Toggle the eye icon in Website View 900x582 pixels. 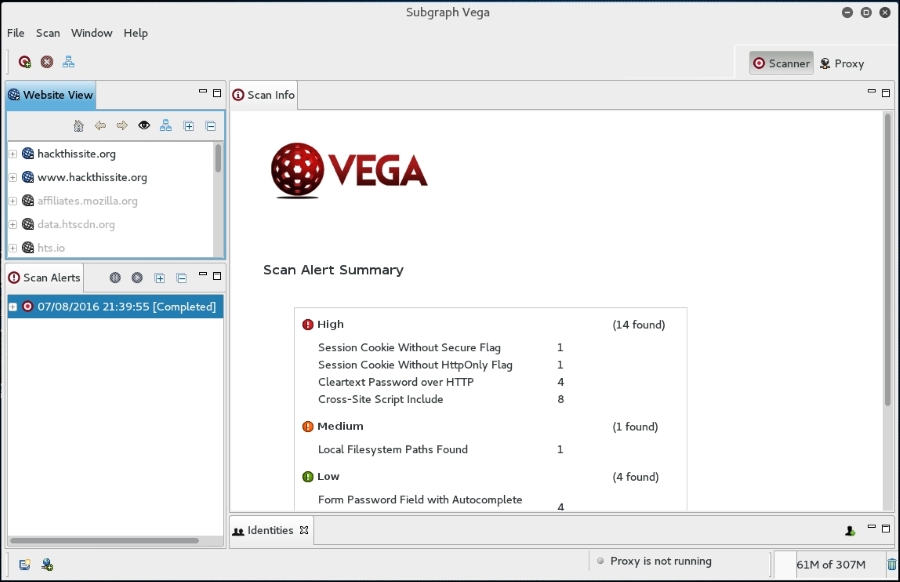143,126
